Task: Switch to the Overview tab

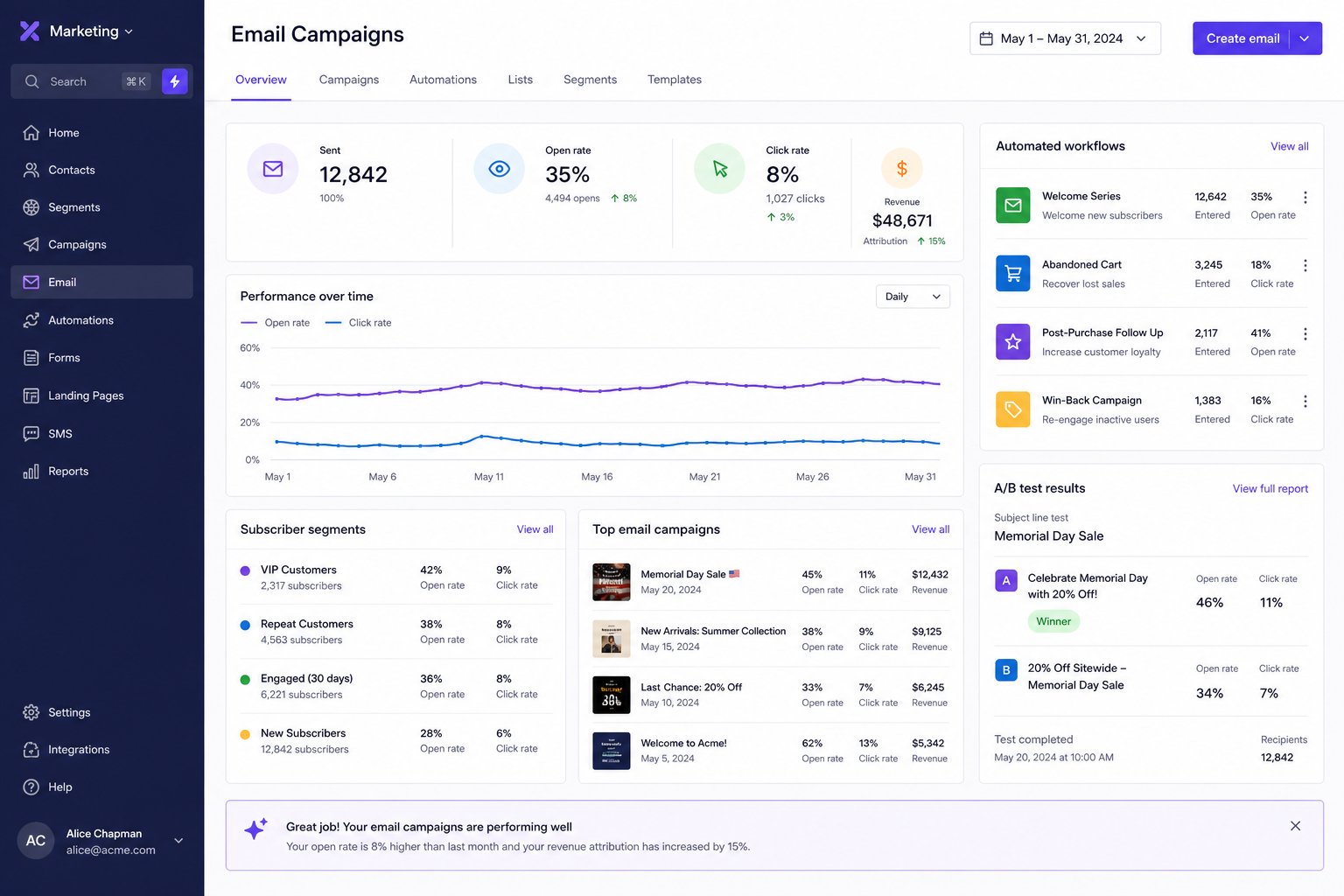Action: 261,80
